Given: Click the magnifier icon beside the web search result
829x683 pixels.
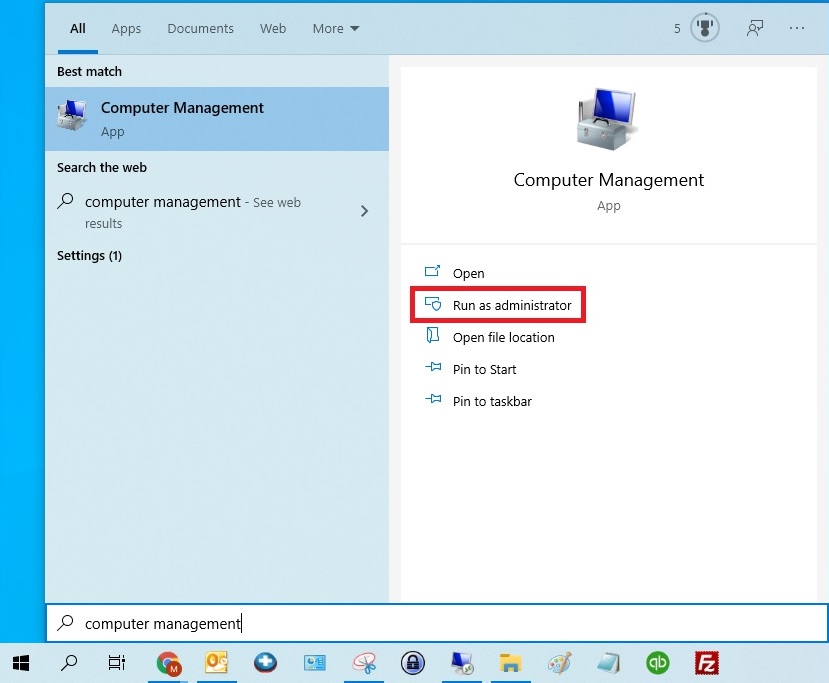Looking at the screenshot, I should [66, 201].
